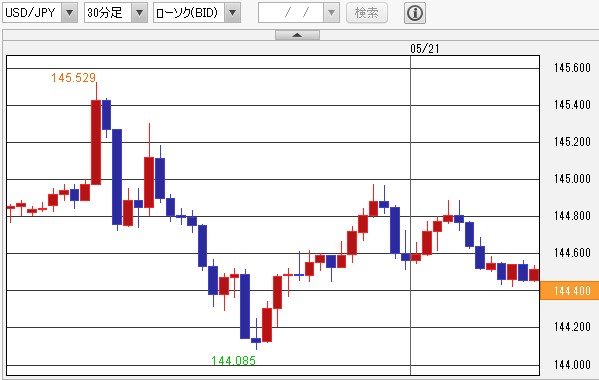Screen dimensions: 599x380
Task: Click the 144.085 low price label
Action: 233,361
